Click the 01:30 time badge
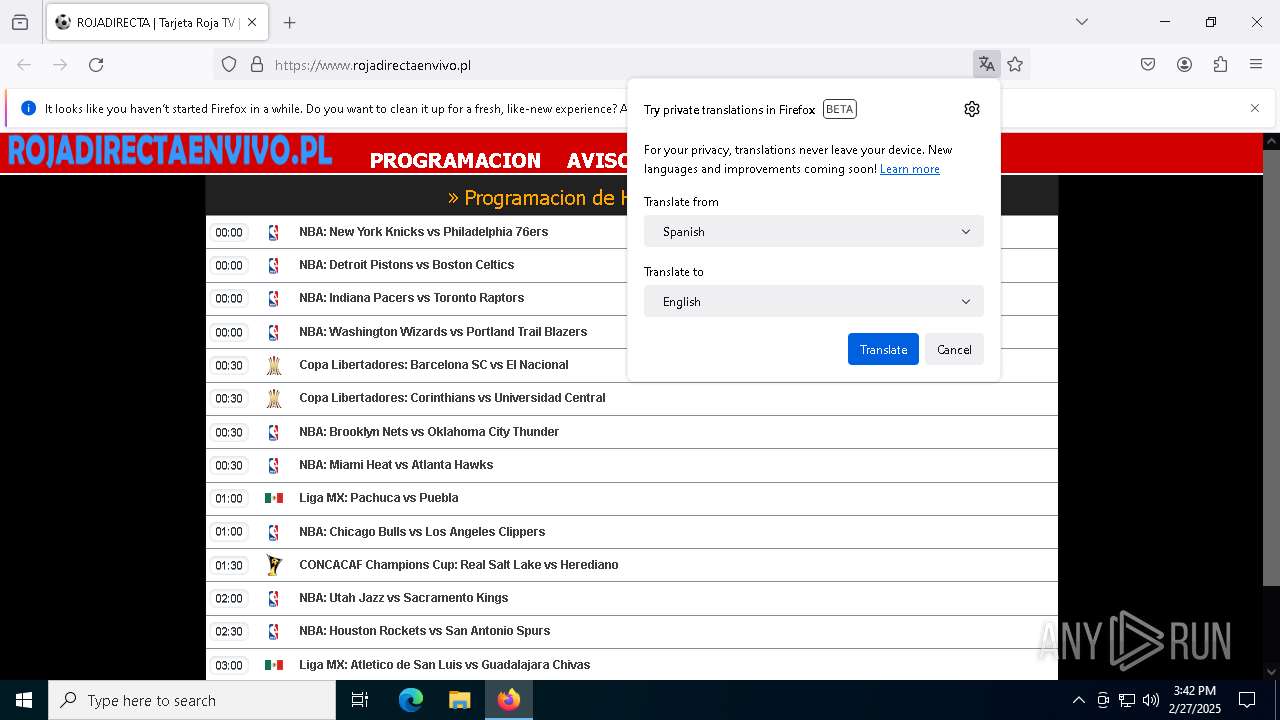 click(229, 565)
